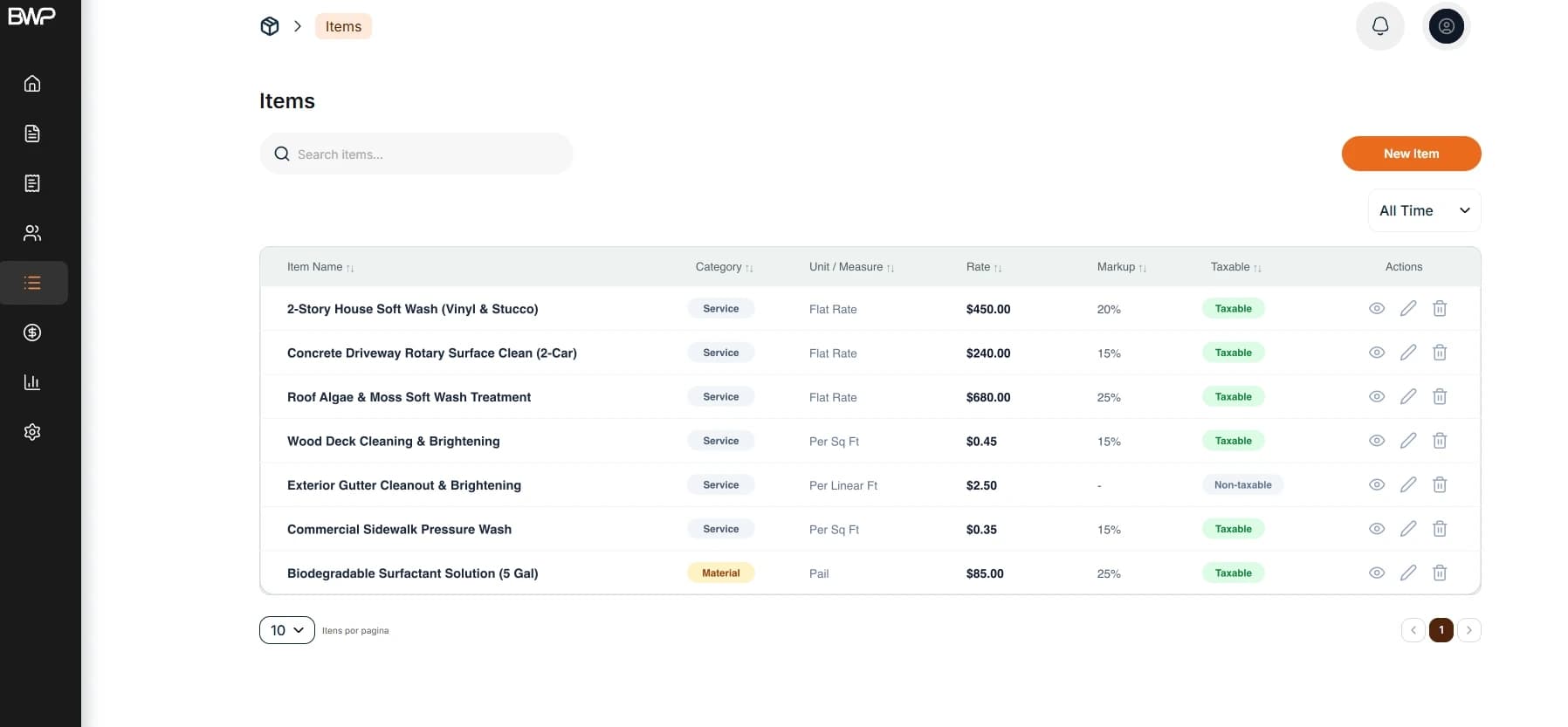The image size is (1568, 727).
Task: Open the Home page from sidebar
Action: click(x=32, y=84)
